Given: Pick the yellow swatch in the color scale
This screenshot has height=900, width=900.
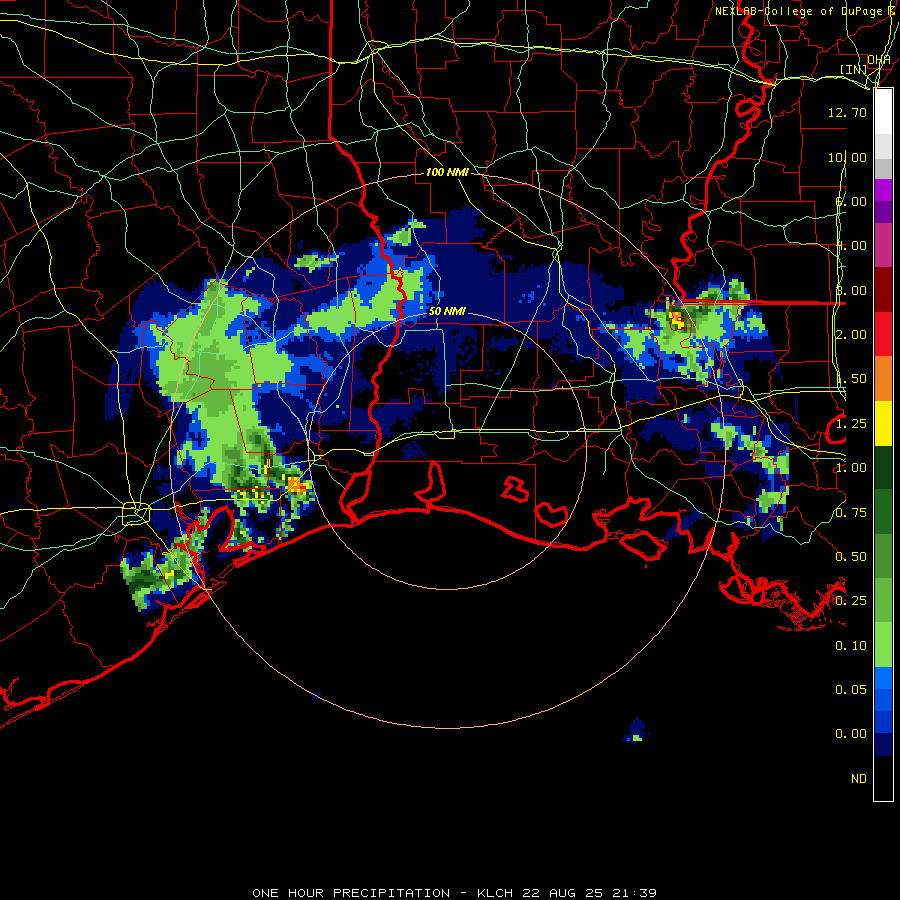Looking at the screenshot, I should pyautogui.click(x=883, y=423).
